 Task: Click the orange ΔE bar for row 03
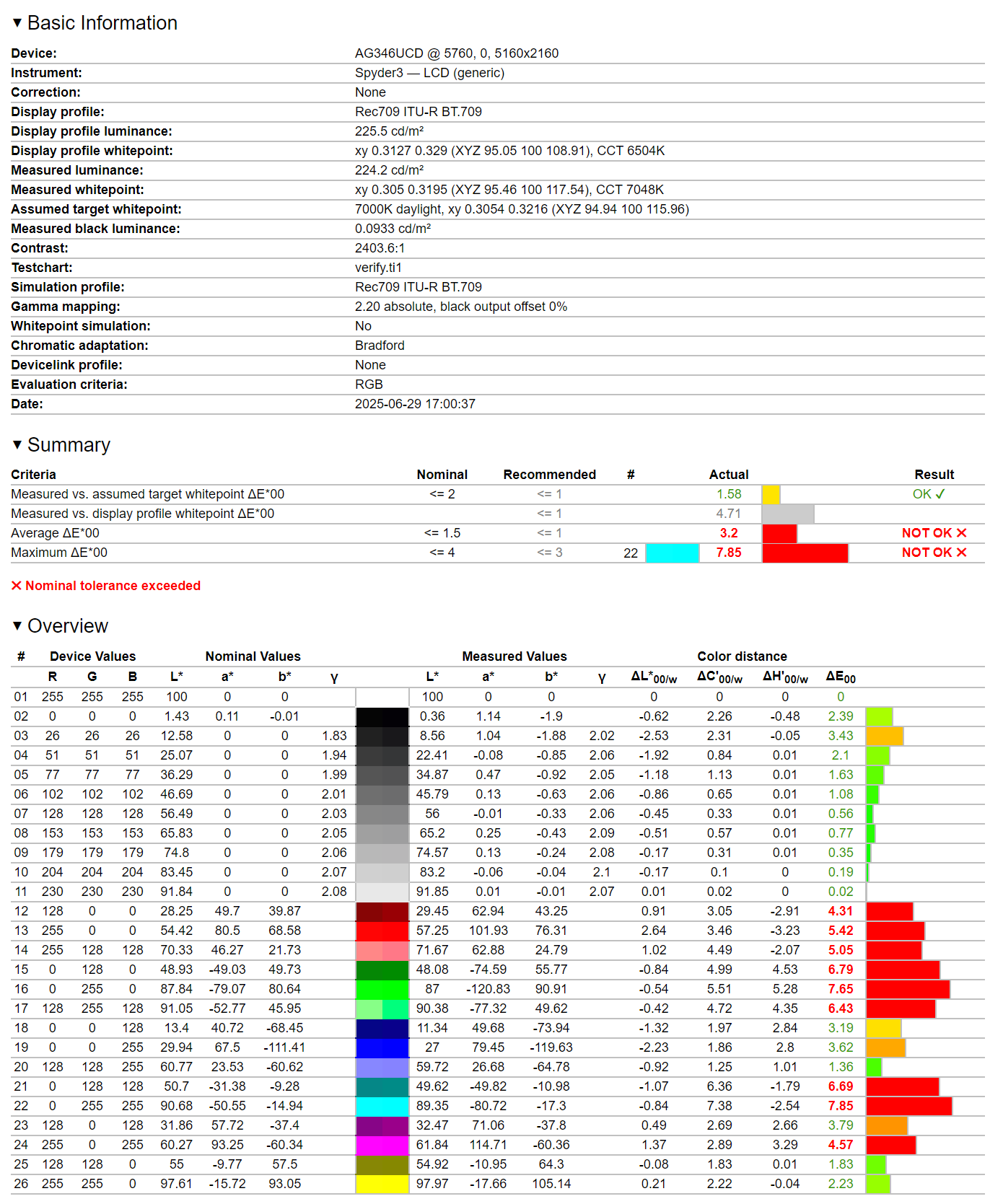(885, 736)
